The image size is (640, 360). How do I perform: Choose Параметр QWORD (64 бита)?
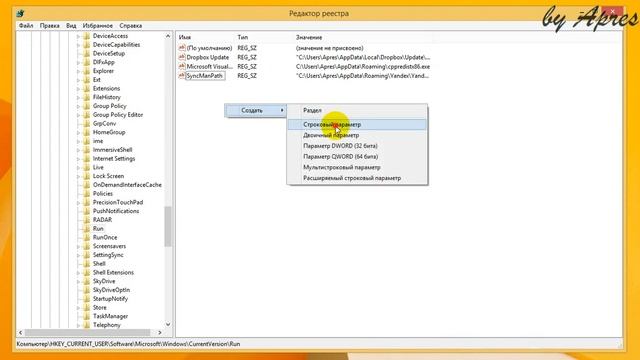tap(357, 156)
